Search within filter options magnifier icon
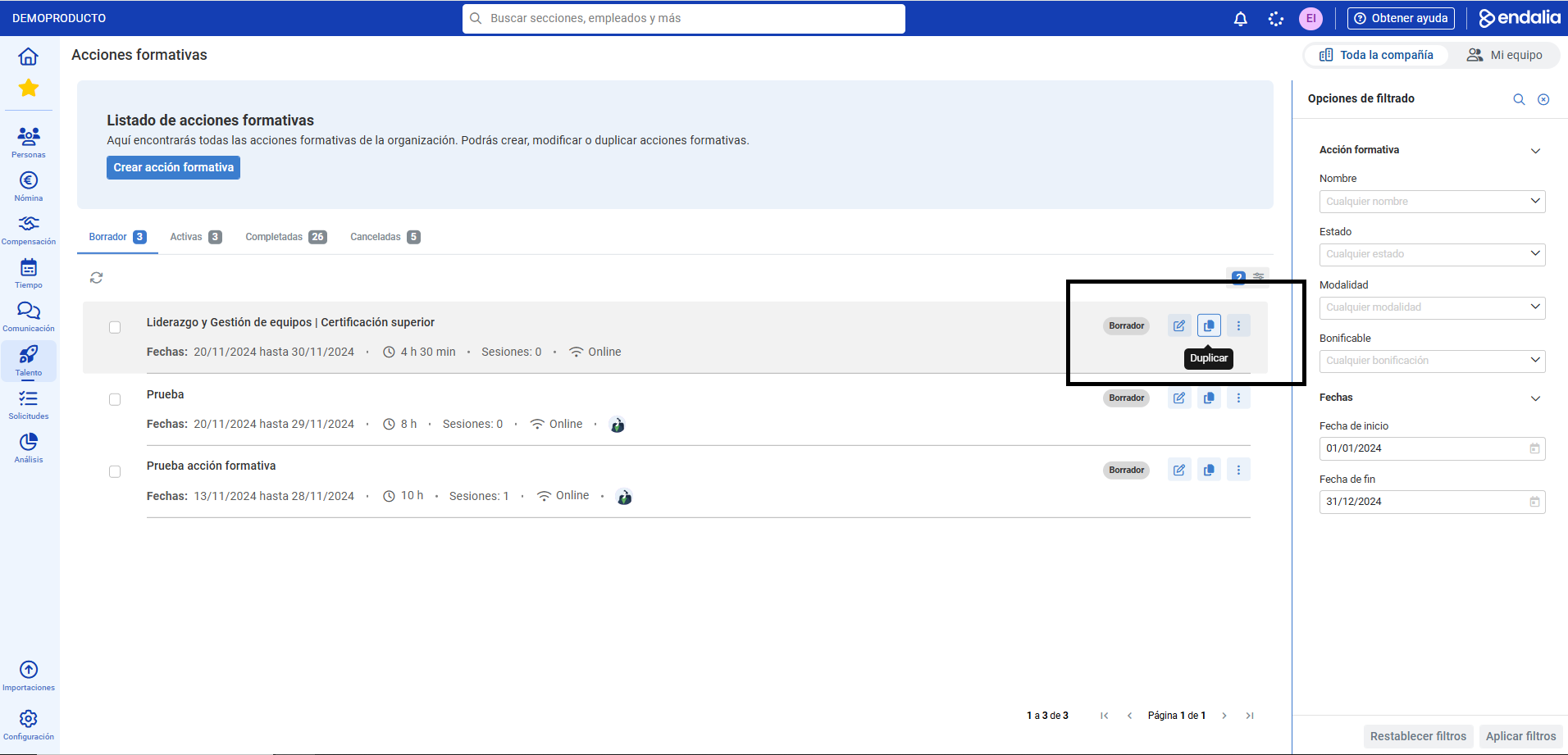 [1519, 99]
